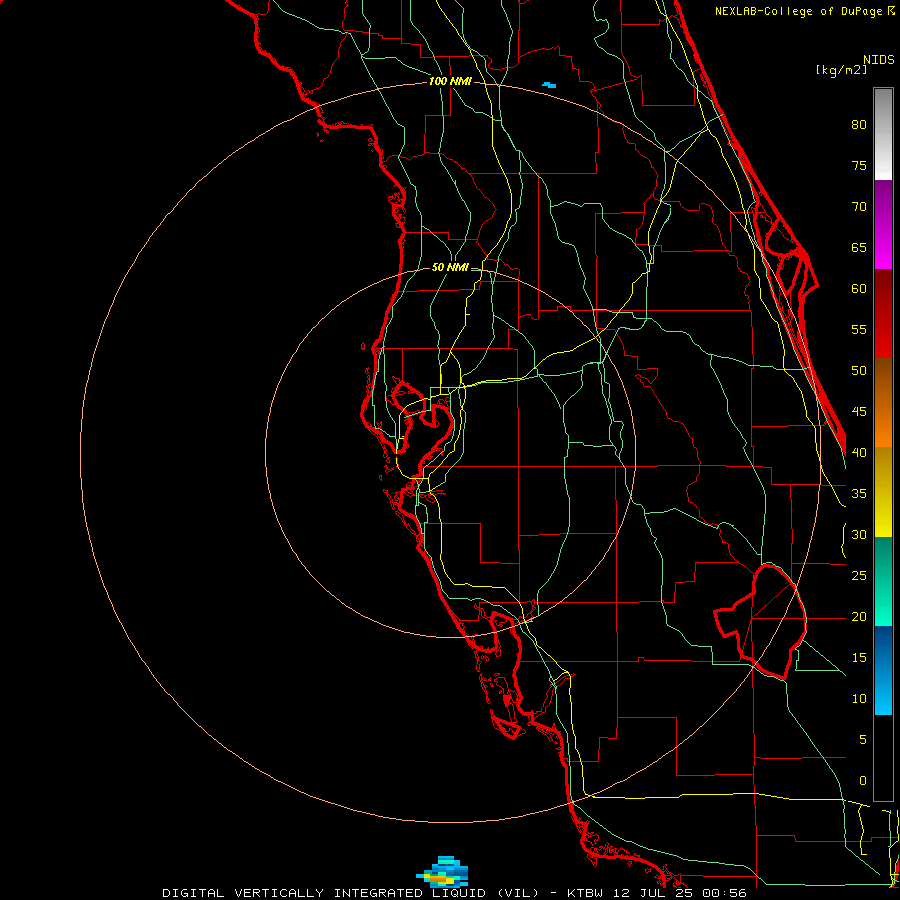The image size is (900, 900).
Task: Click the DIGITAL VERTICALLY INTEGRATED LIQUID title
Action: point(324,893)
